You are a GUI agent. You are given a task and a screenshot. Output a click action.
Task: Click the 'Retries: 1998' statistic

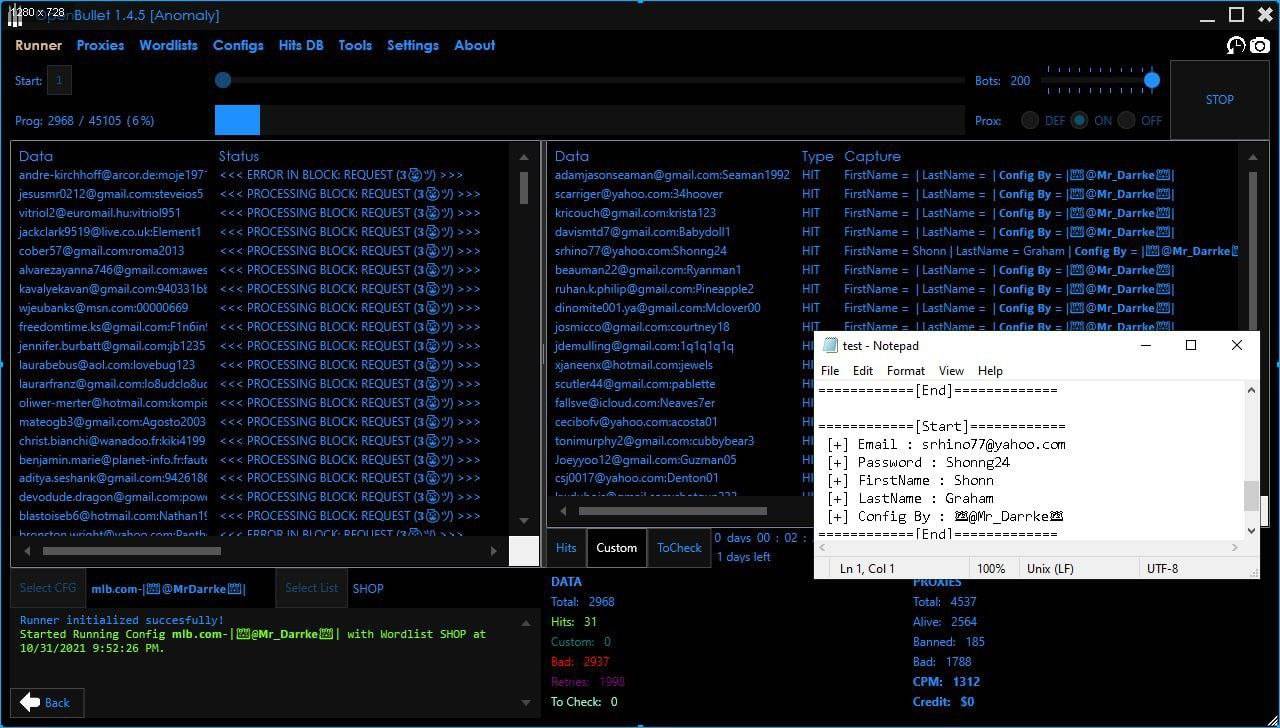tap(588, 682)
